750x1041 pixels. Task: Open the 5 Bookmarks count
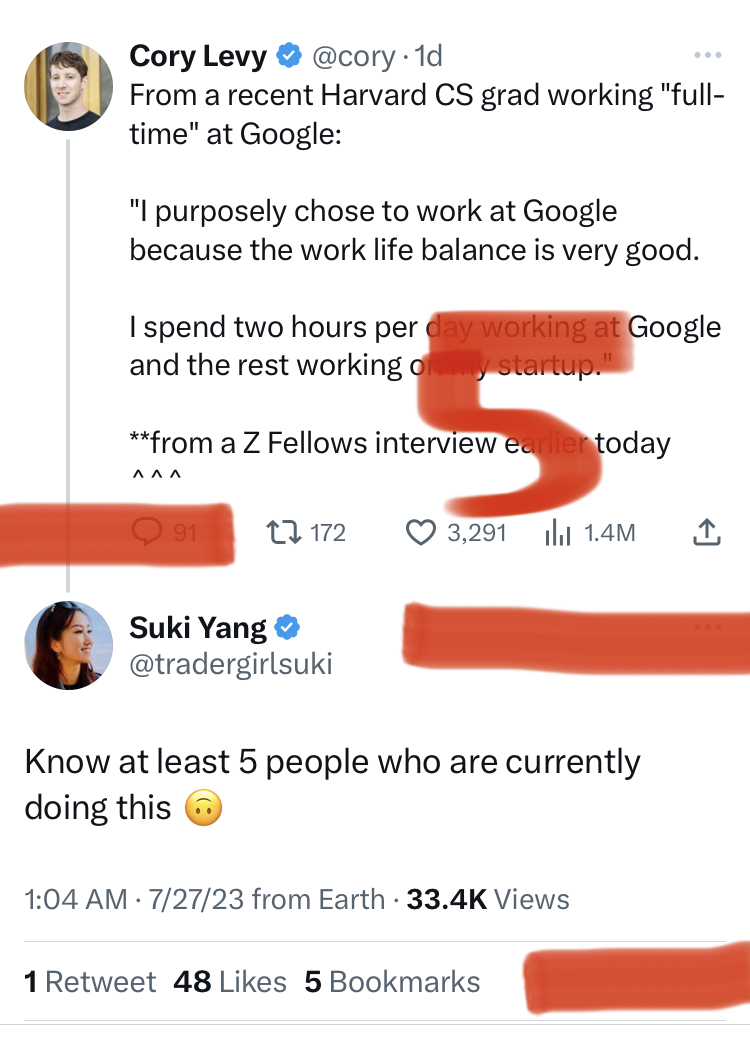point(392,982)
